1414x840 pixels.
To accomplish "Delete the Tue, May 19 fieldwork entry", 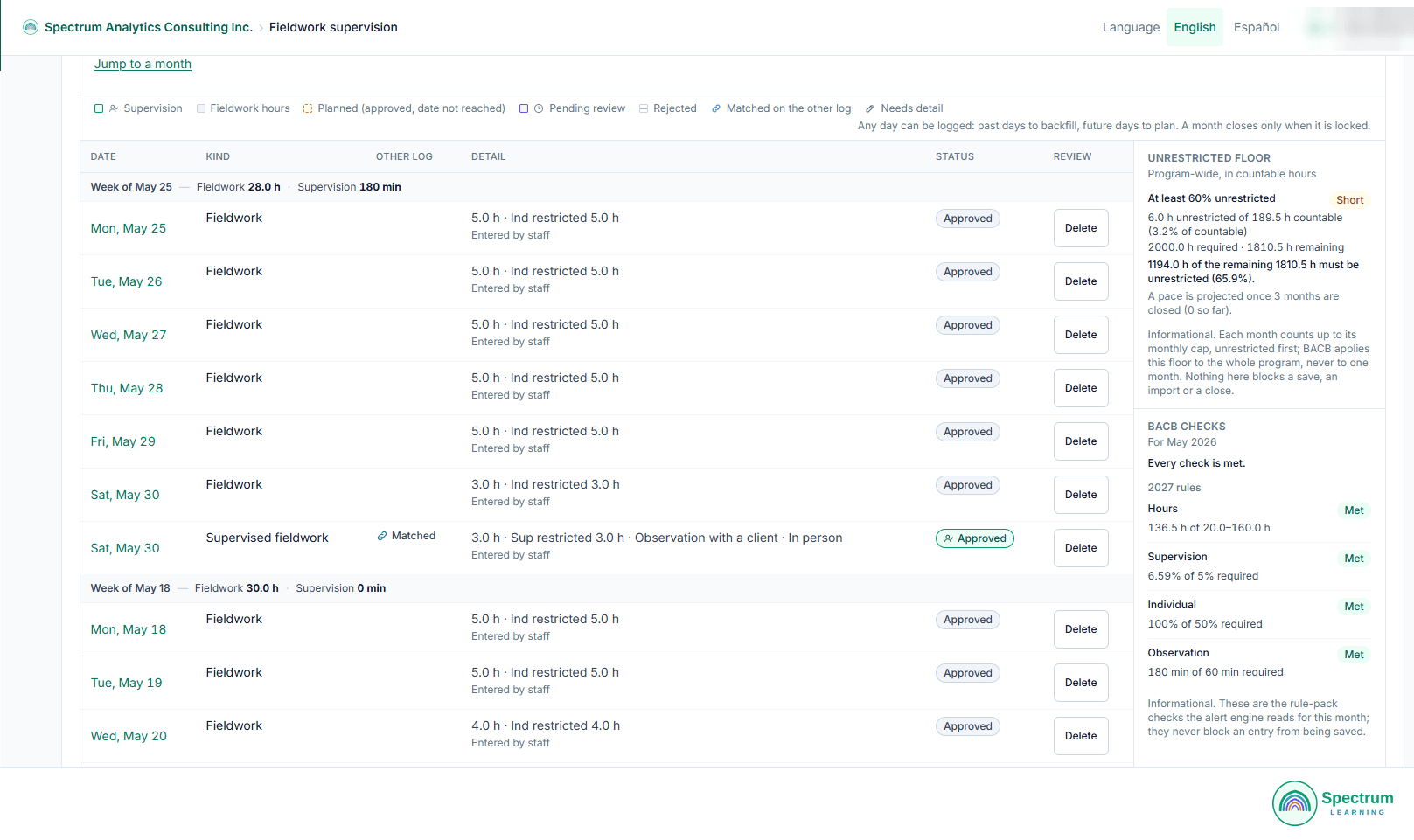I will coord(1081,683).
